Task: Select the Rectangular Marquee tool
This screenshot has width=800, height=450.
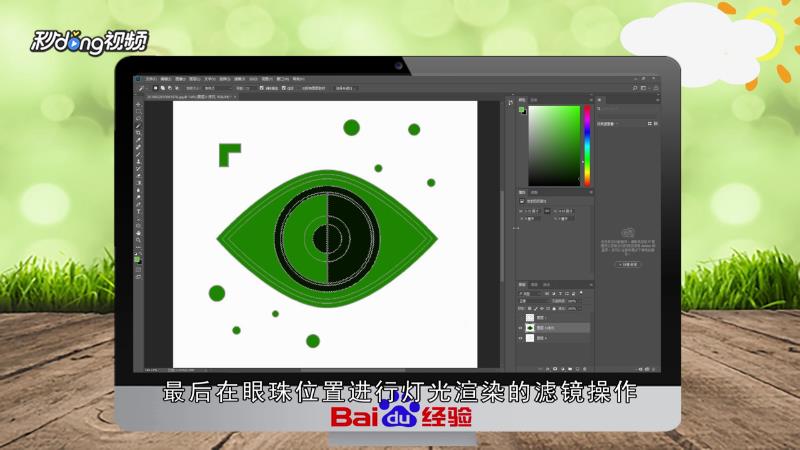Action: coord(138,111)
